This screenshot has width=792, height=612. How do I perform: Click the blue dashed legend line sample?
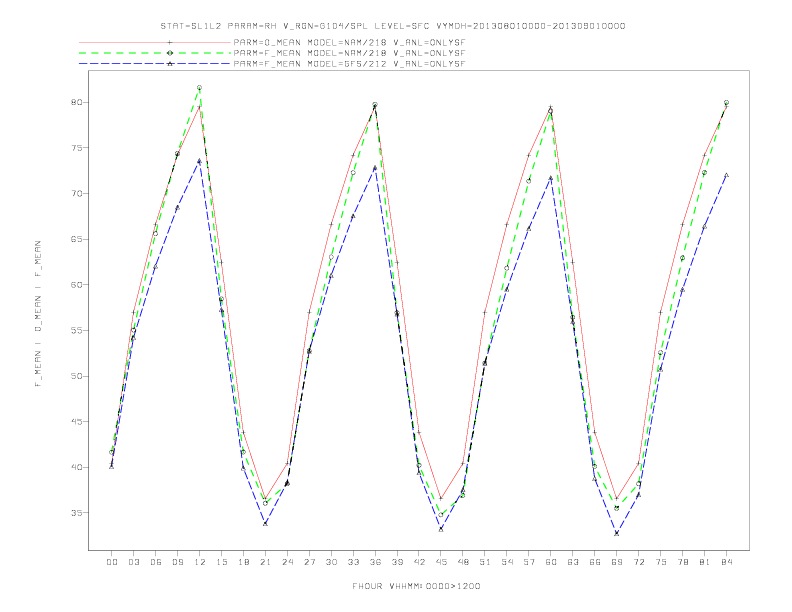coord(155,64)
